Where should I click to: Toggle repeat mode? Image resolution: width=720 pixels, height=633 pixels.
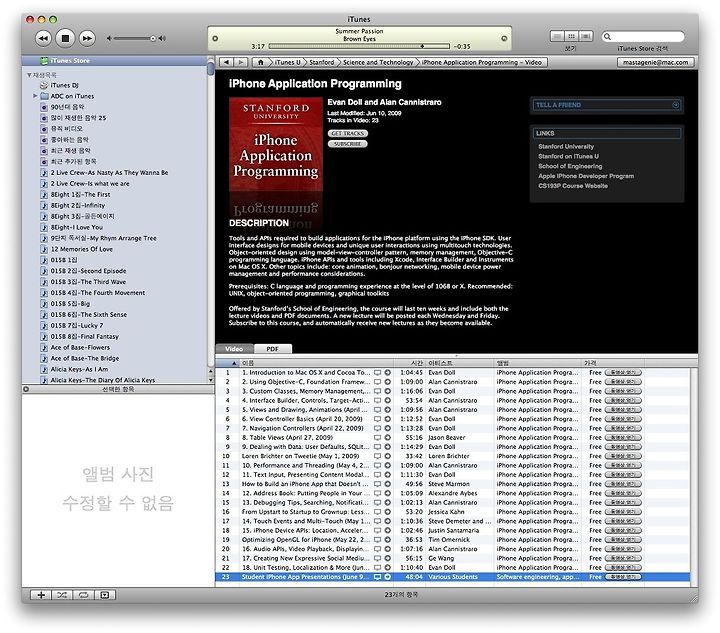(83, 595)
